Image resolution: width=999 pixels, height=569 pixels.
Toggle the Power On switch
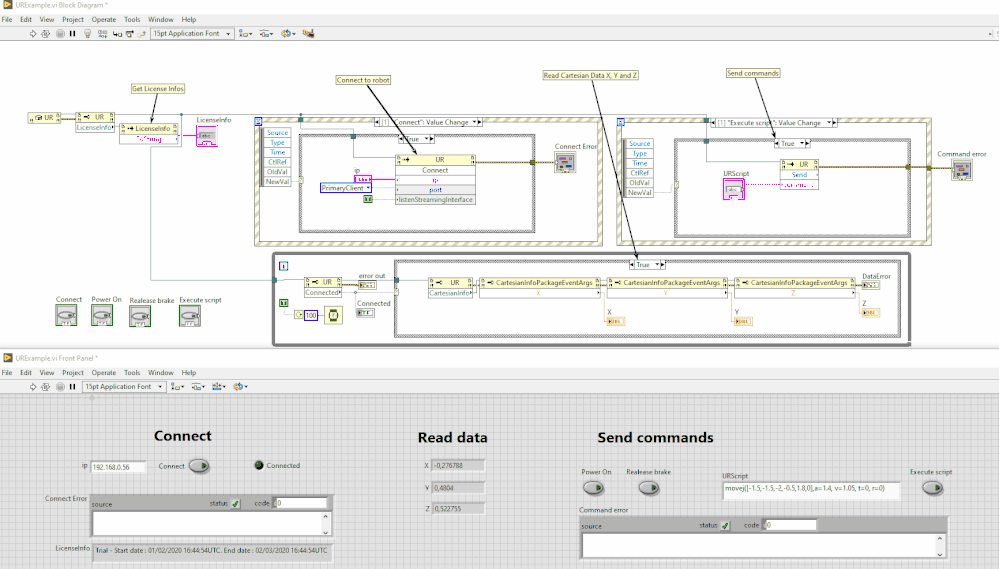[x=594, y=488]
